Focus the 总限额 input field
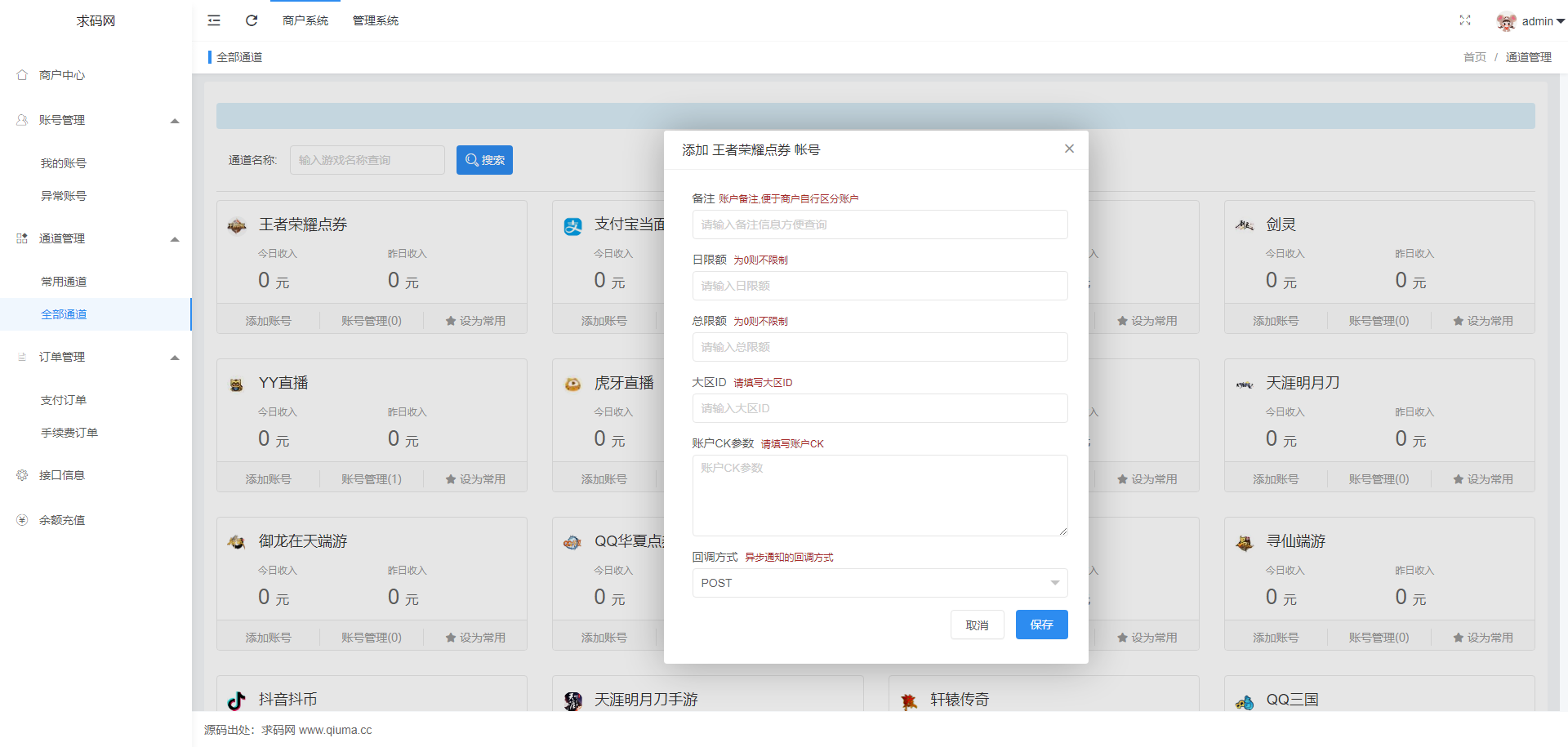This screenshot has height=747, width=1568. pos(880,347)
